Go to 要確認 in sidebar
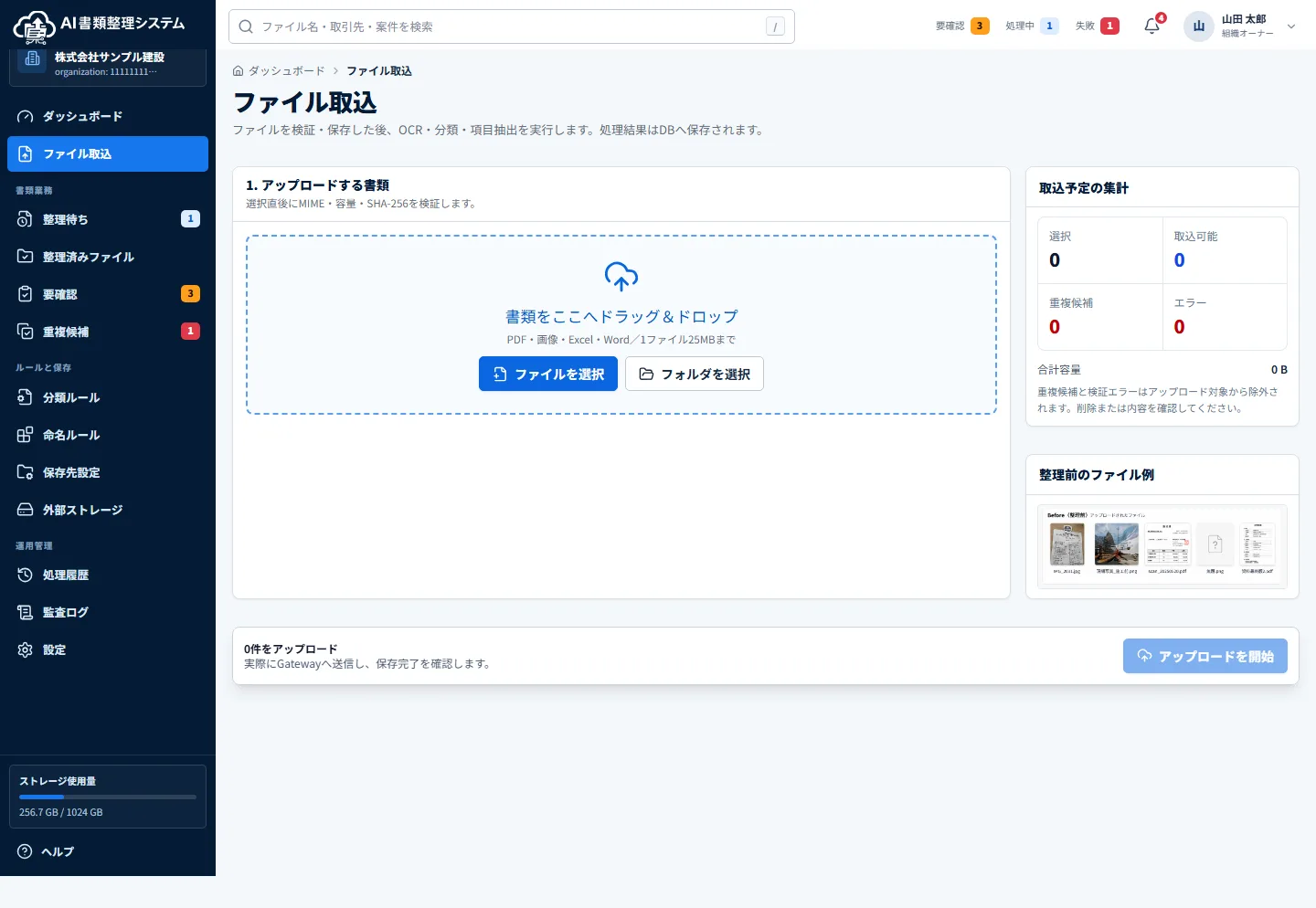This screenshot has width=1316, height=908. tap(108, 294)
